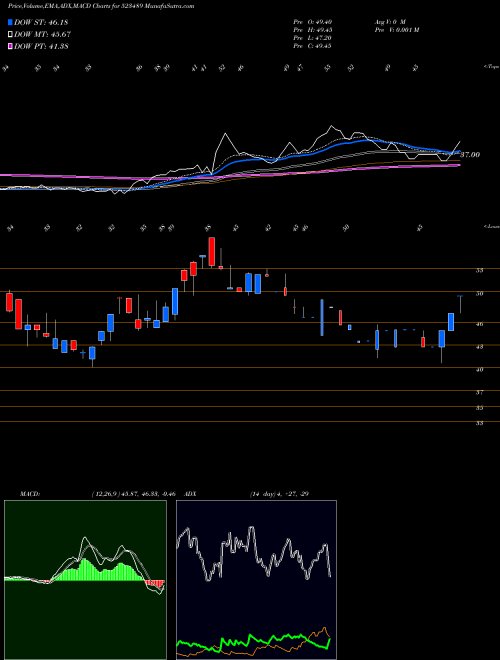
Task: Click the 'Pre L: 47.20' low value
Action: coord(312,38)
